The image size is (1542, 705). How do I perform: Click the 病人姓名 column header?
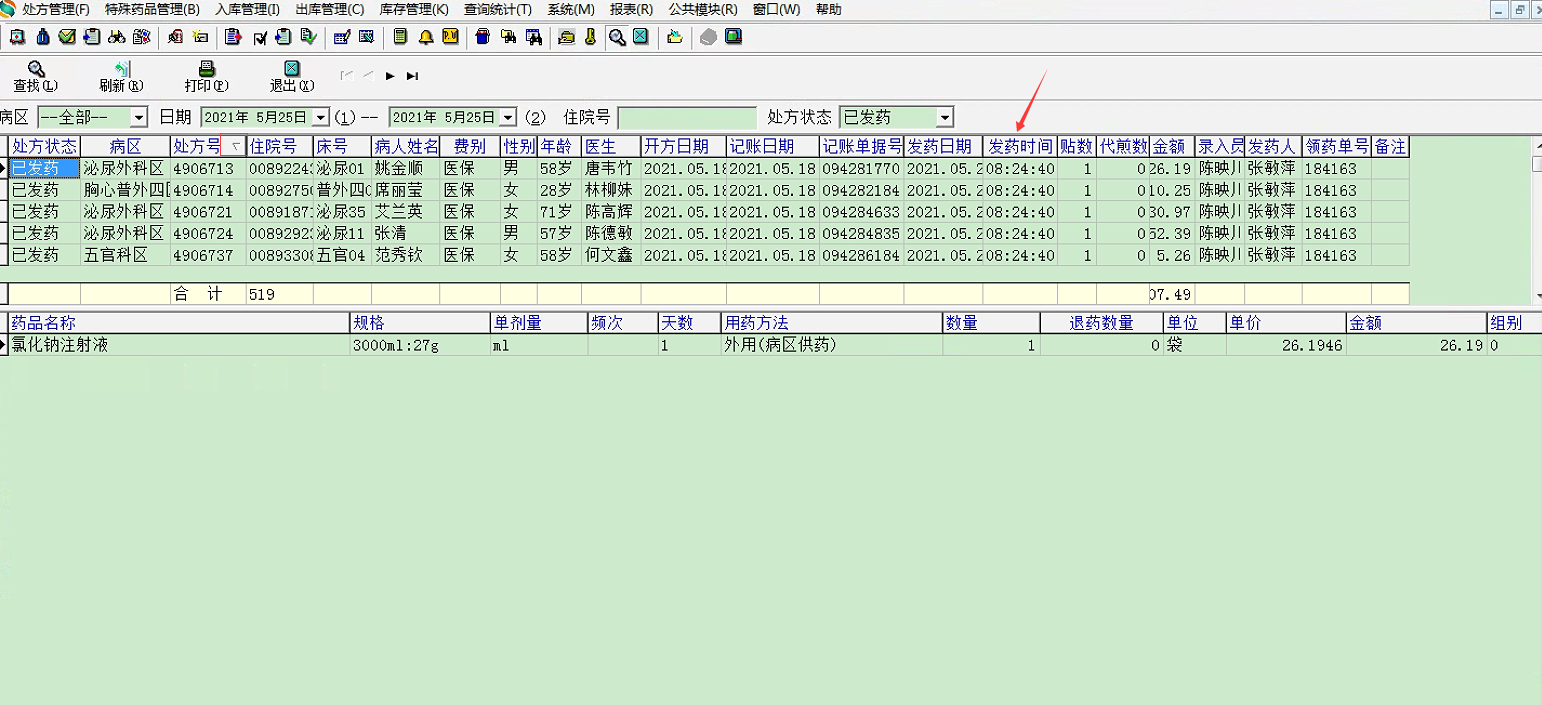point(405,146)
